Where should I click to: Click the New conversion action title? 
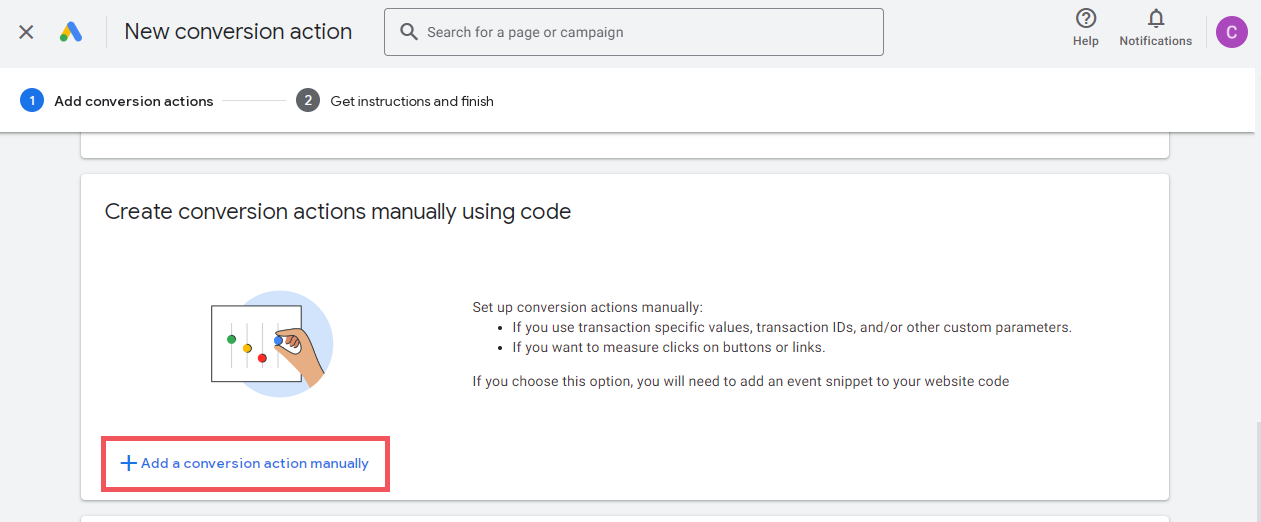(x=238, y=31)
